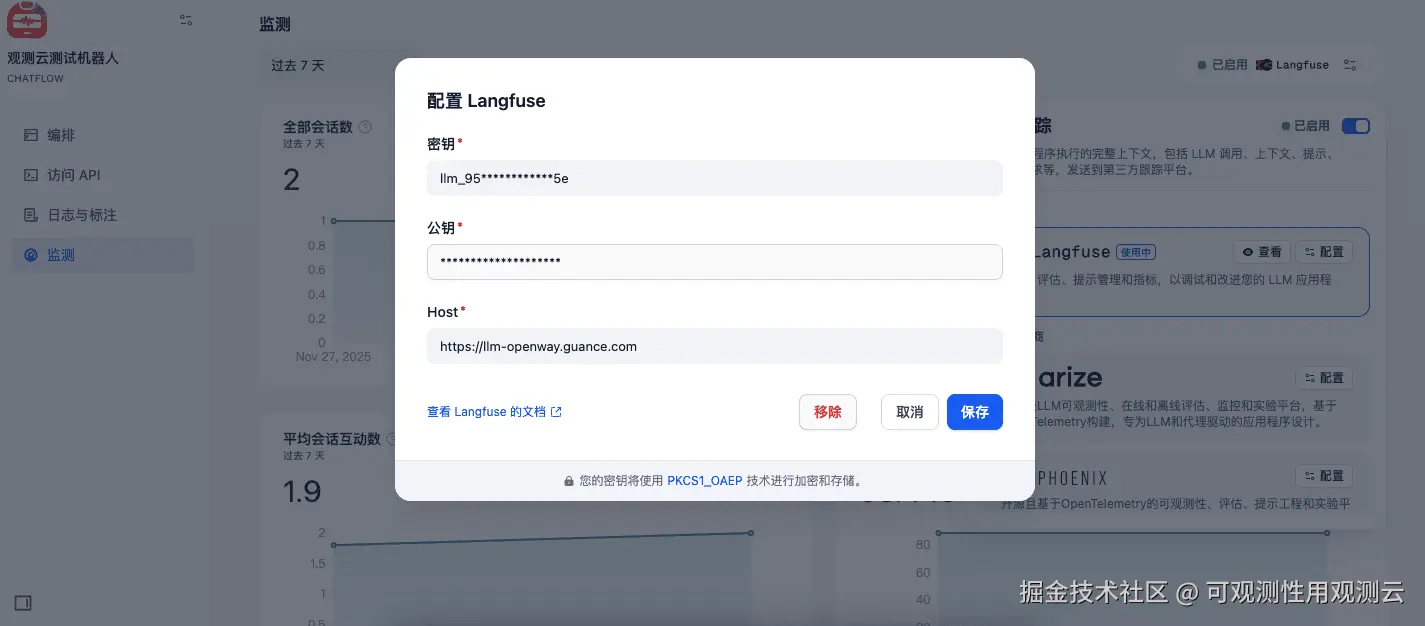Click the 访问 API terminal icon

point(31,175)
